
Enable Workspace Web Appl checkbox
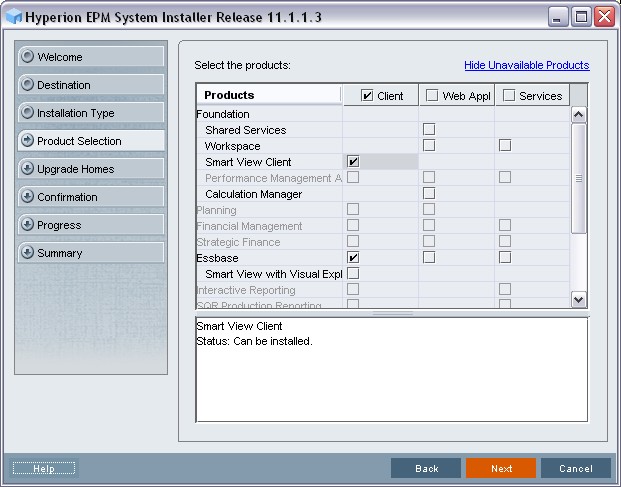[x=429, y=145]
